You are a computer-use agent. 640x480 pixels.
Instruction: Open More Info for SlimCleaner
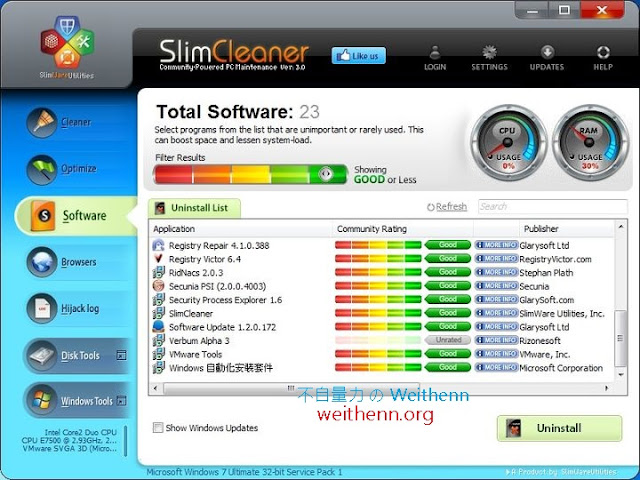496,313
